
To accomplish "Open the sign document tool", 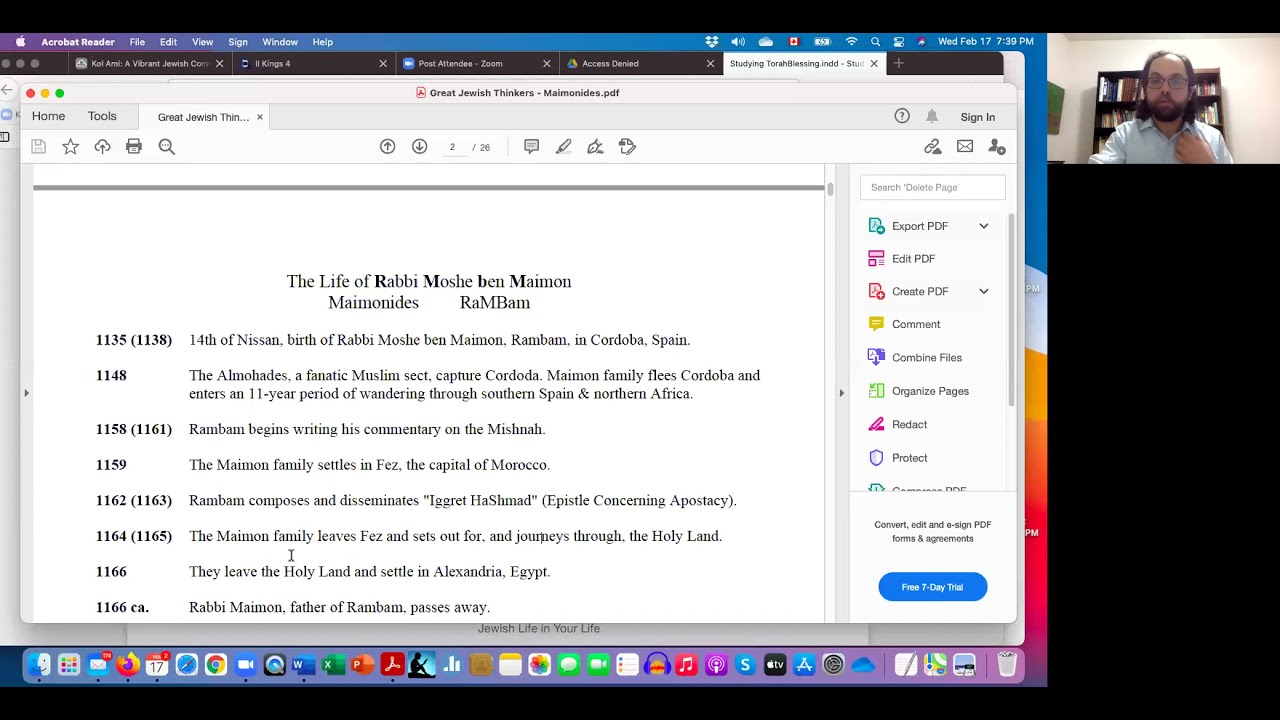I will (596, 147).
